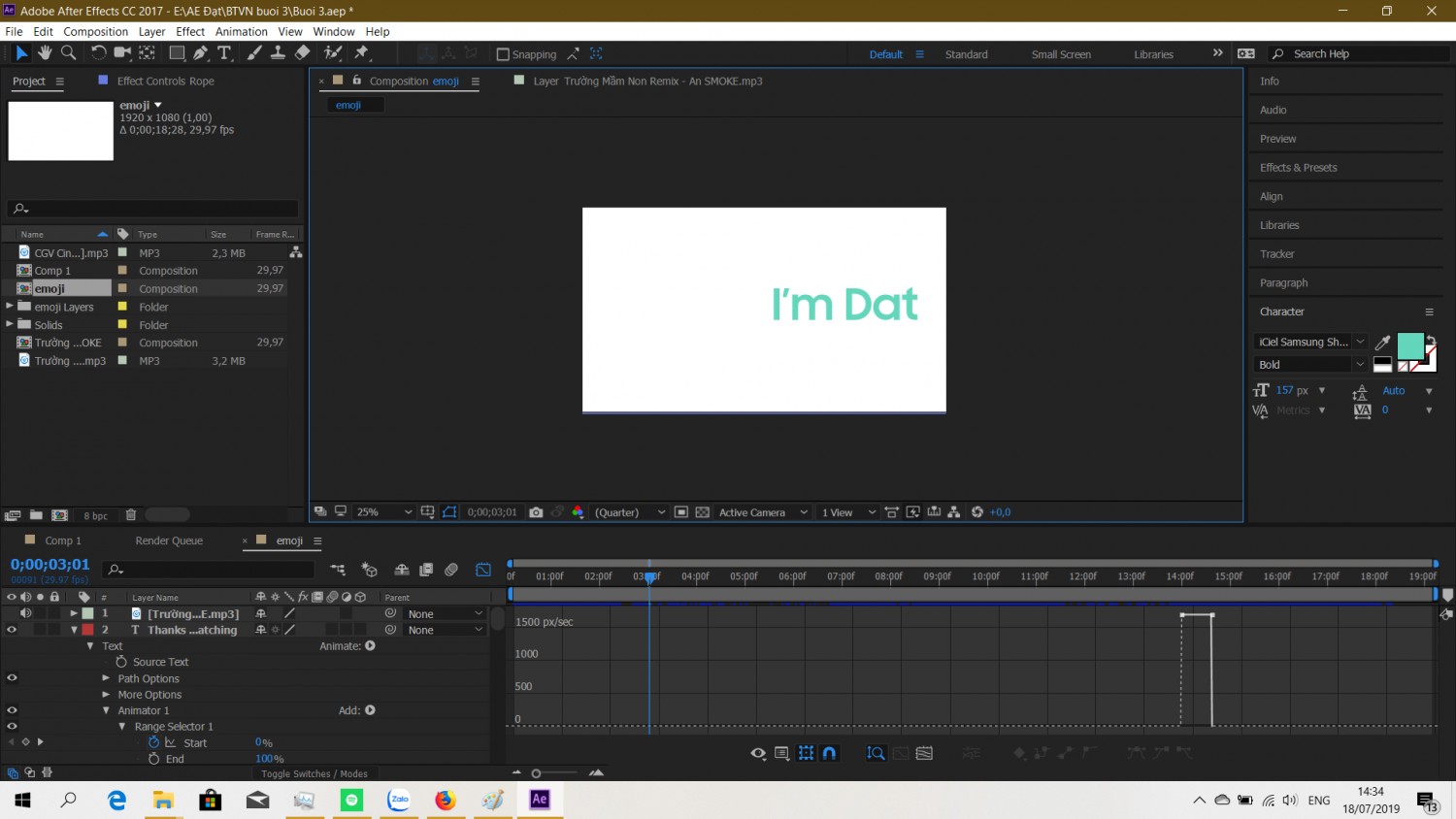This screenshot has width=1456, height=819.
Task: Click the graph editor Snap magnet icon
Action: [829, 753]
